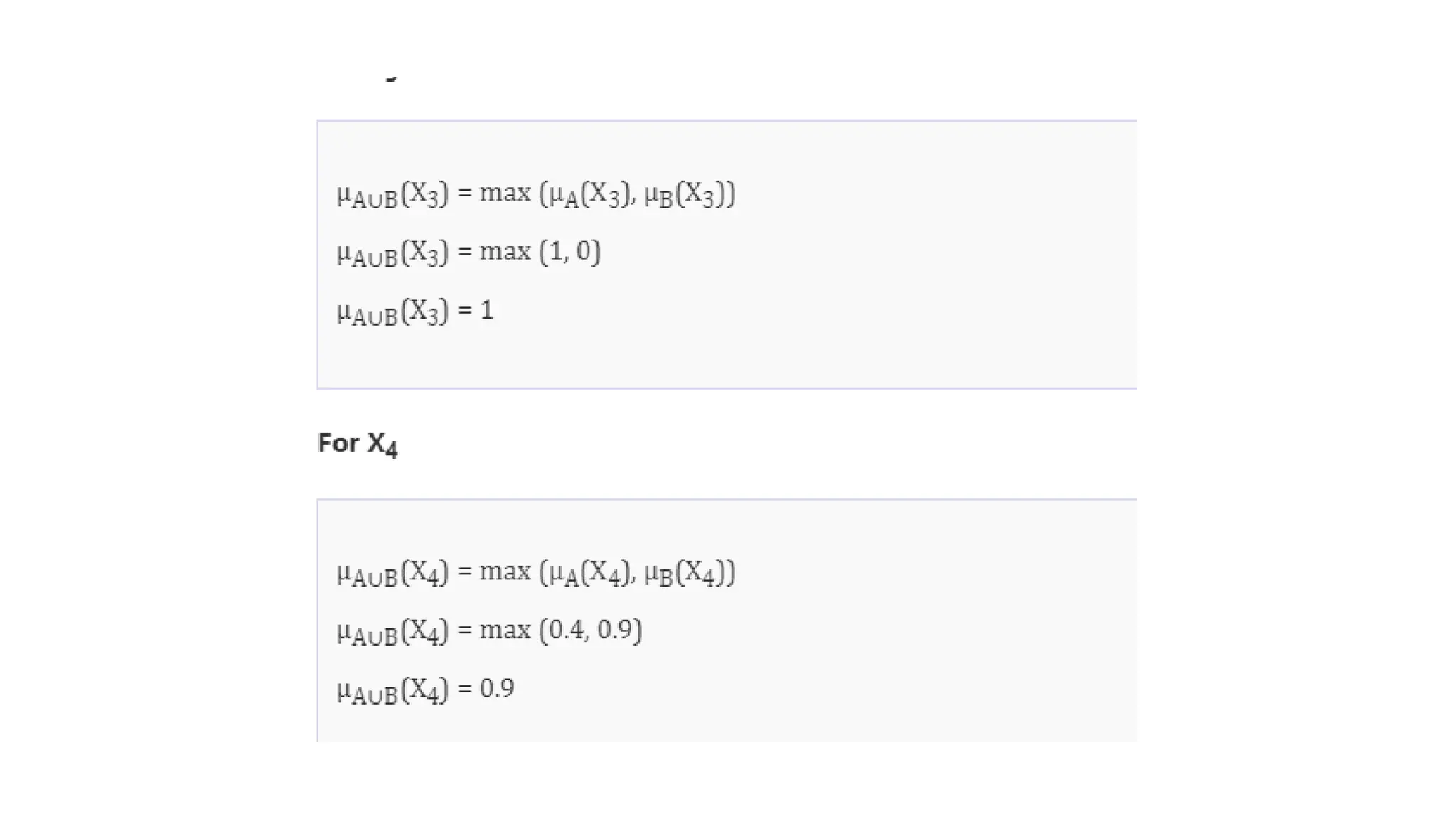The width and height of the screenshot is (1456, 819).
Task: Click the result line μA∪B(X4) = 0.9
Action: pyautogui.click(x=426, y=690)
